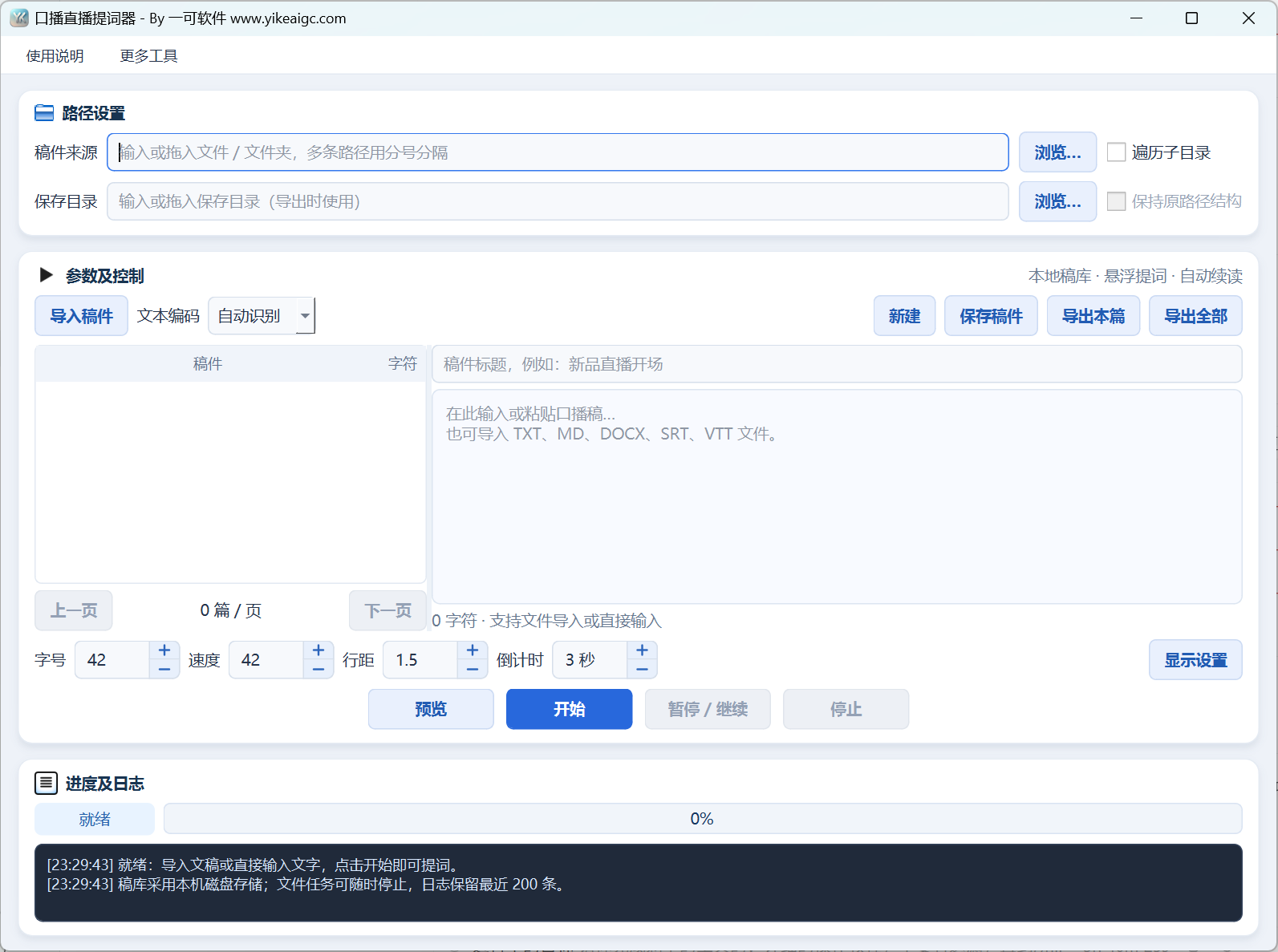
Task: Click the 导入稿件 button
Action: click(81, 316)
